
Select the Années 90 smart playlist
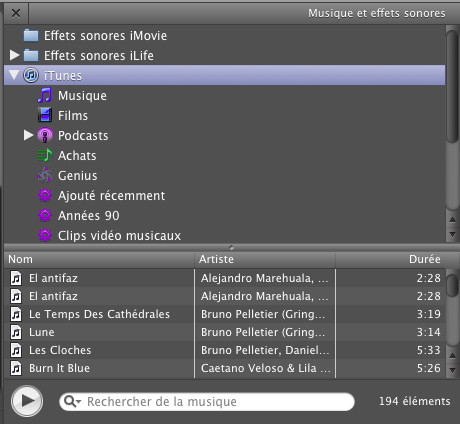[224, 215]
